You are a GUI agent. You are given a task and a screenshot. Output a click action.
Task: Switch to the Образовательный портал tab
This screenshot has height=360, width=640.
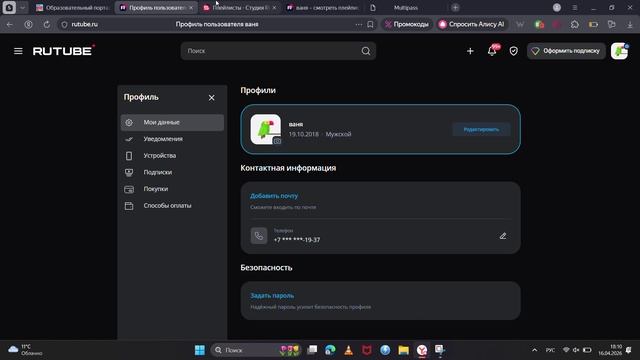pyautogui.click(x=73, y=7)
